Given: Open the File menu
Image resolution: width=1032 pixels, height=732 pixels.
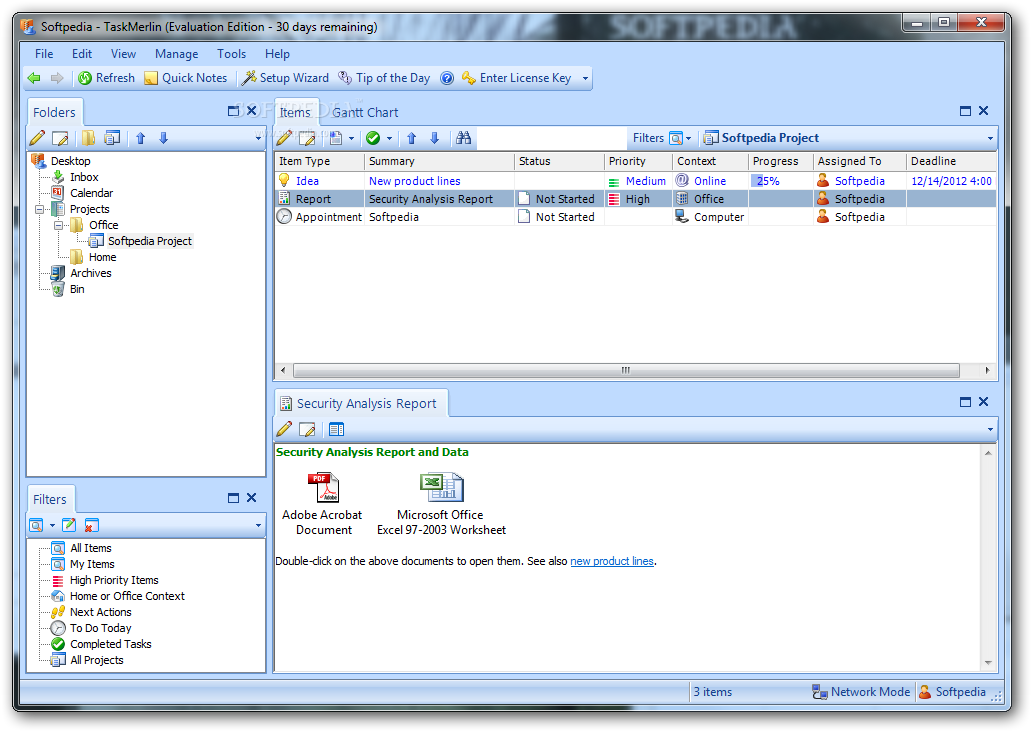Looking at the screenshot, I should (x=44, y=54).
